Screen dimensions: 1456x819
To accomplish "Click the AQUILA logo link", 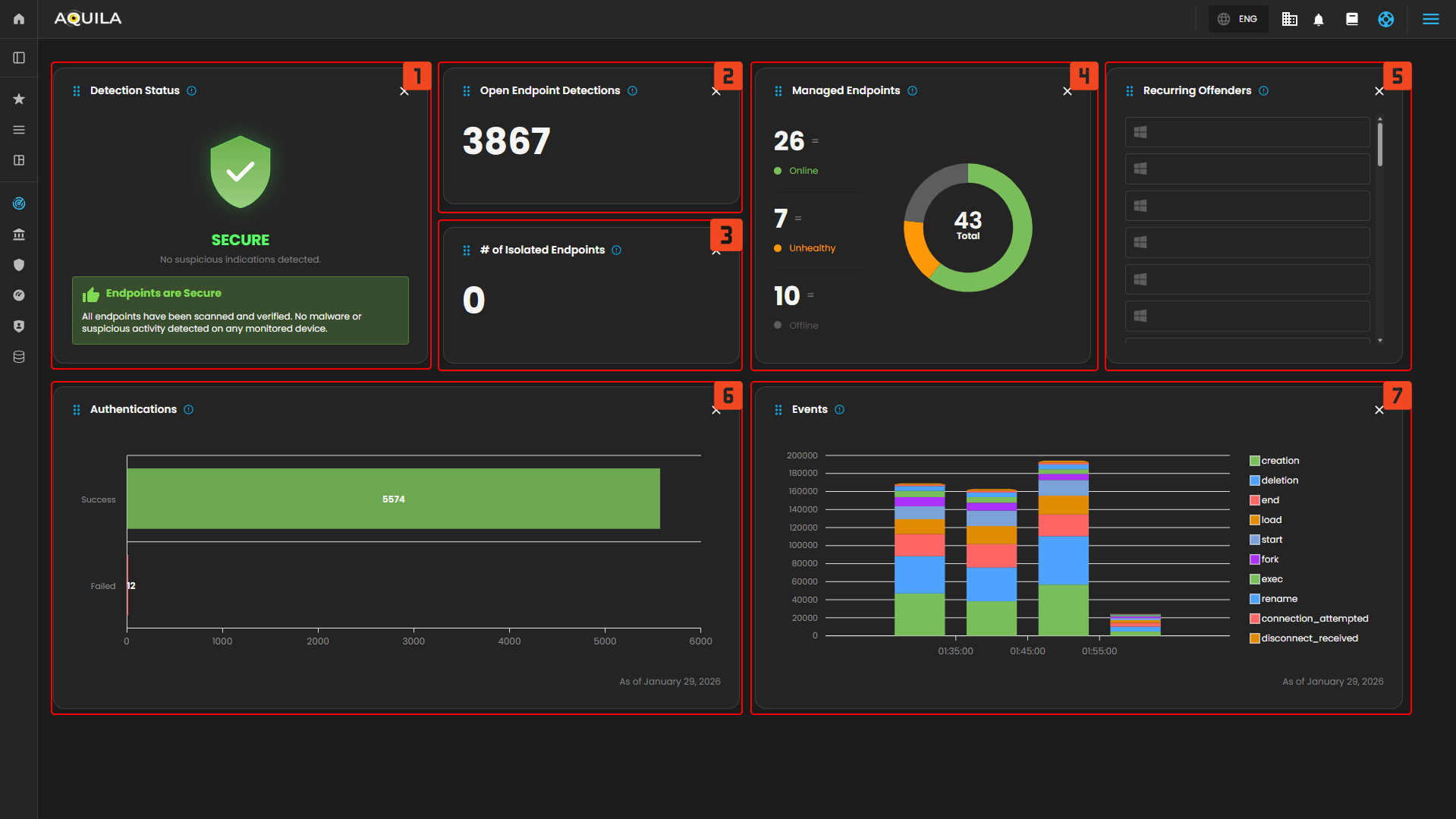I will coord(88,19).
